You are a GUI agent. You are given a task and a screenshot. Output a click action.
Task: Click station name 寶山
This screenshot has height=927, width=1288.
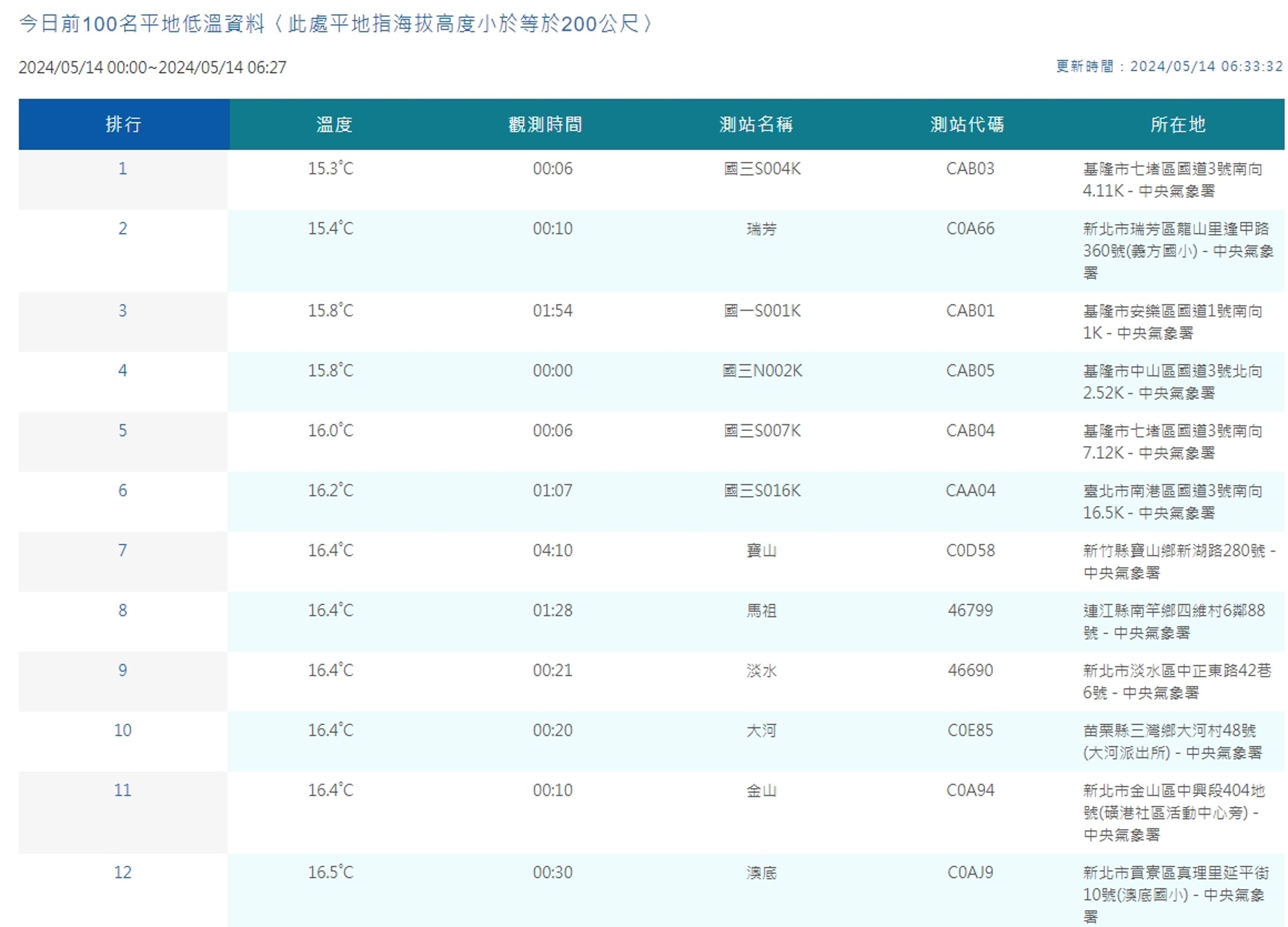(x=762, y=550)
